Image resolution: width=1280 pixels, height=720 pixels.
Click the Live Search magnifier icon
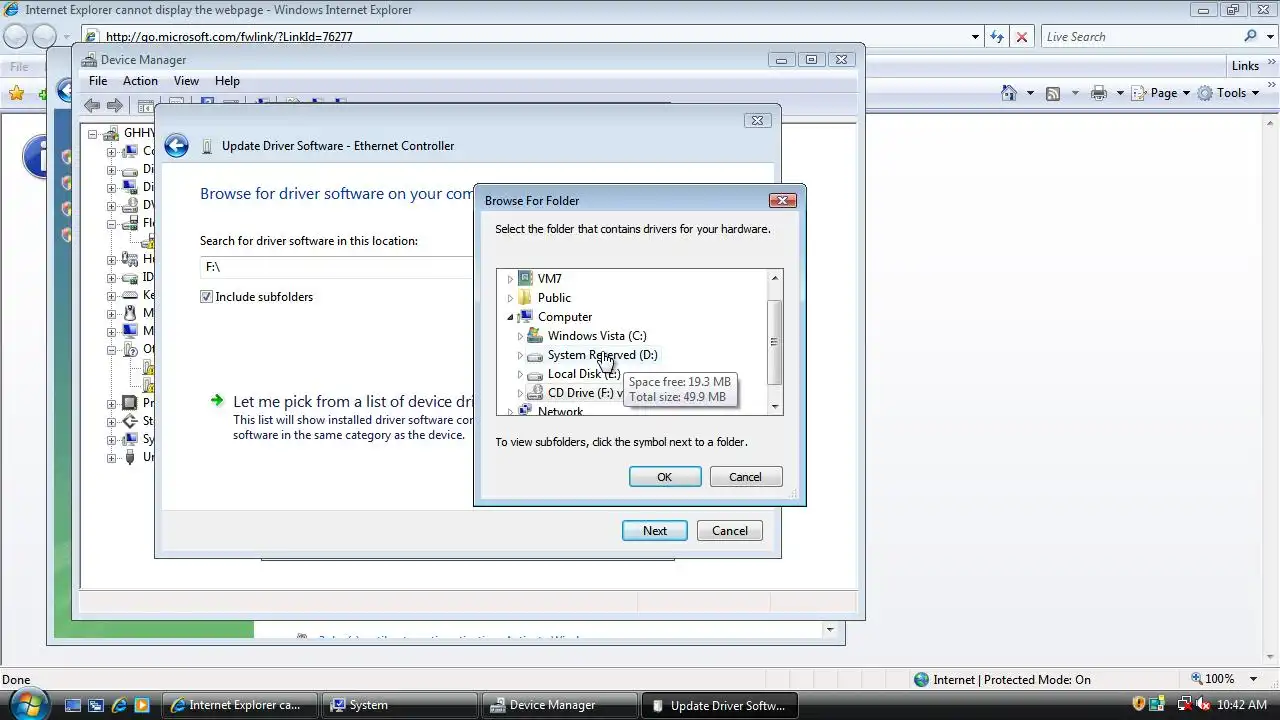[x=1250, y=36]
